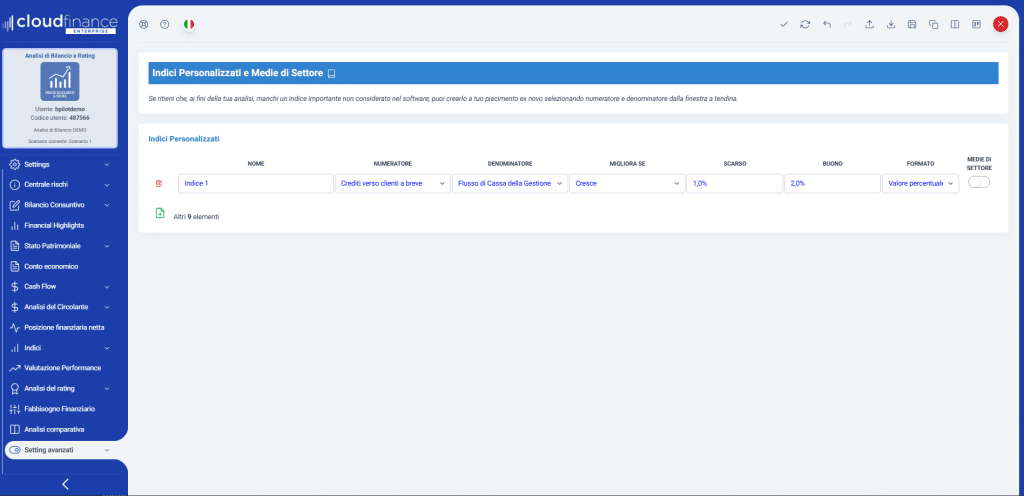Click the upload icon in toolbar
This screenshot has height=496, width=1024.
pos(869,24)
